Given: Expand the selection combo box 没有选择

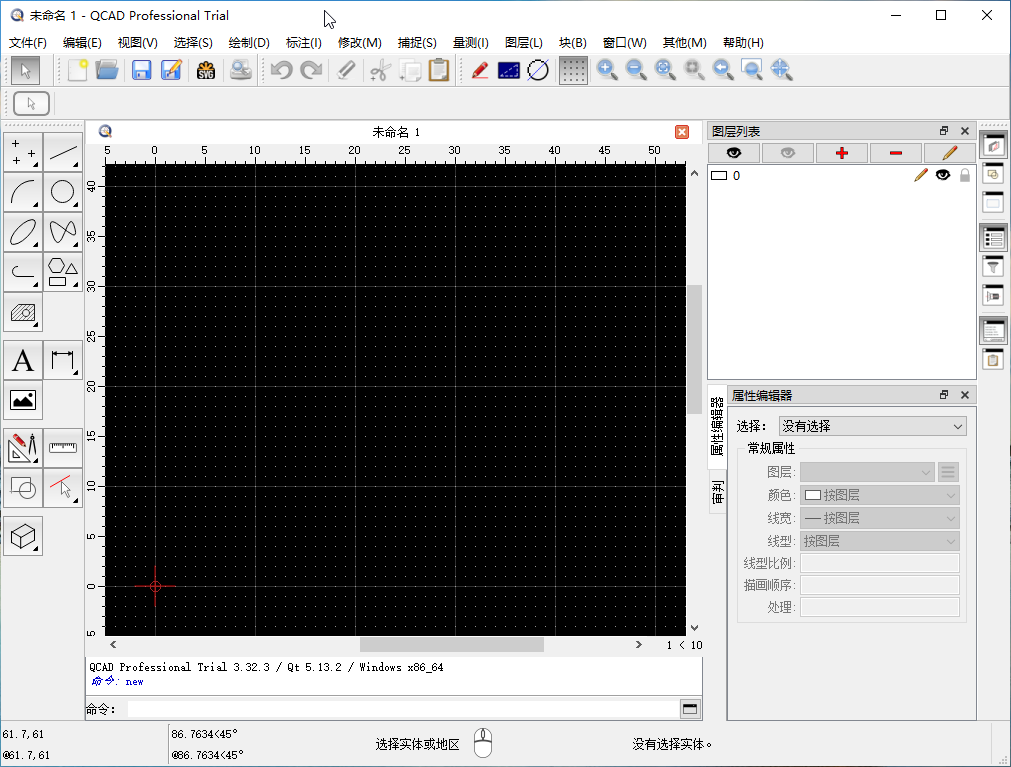Looking at the screenshot, I should click(873, 426).
